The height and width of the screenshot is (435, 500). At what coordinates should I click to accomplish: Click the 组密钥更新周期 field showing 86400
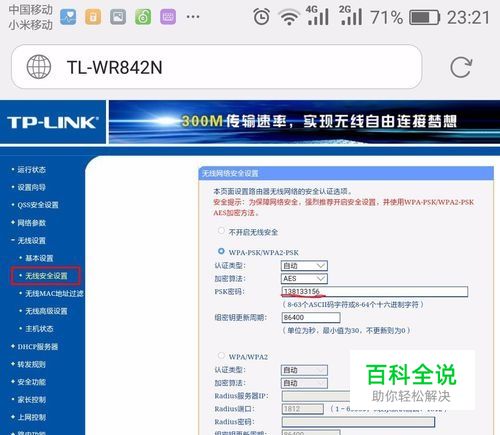click(311, 317)
